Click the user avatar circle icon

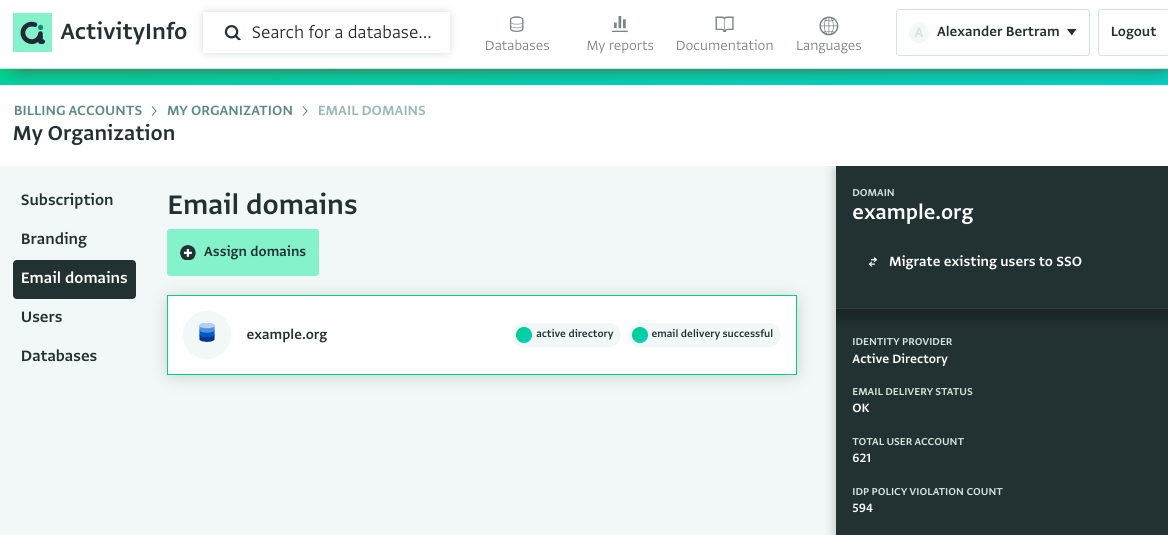(919, 32)
